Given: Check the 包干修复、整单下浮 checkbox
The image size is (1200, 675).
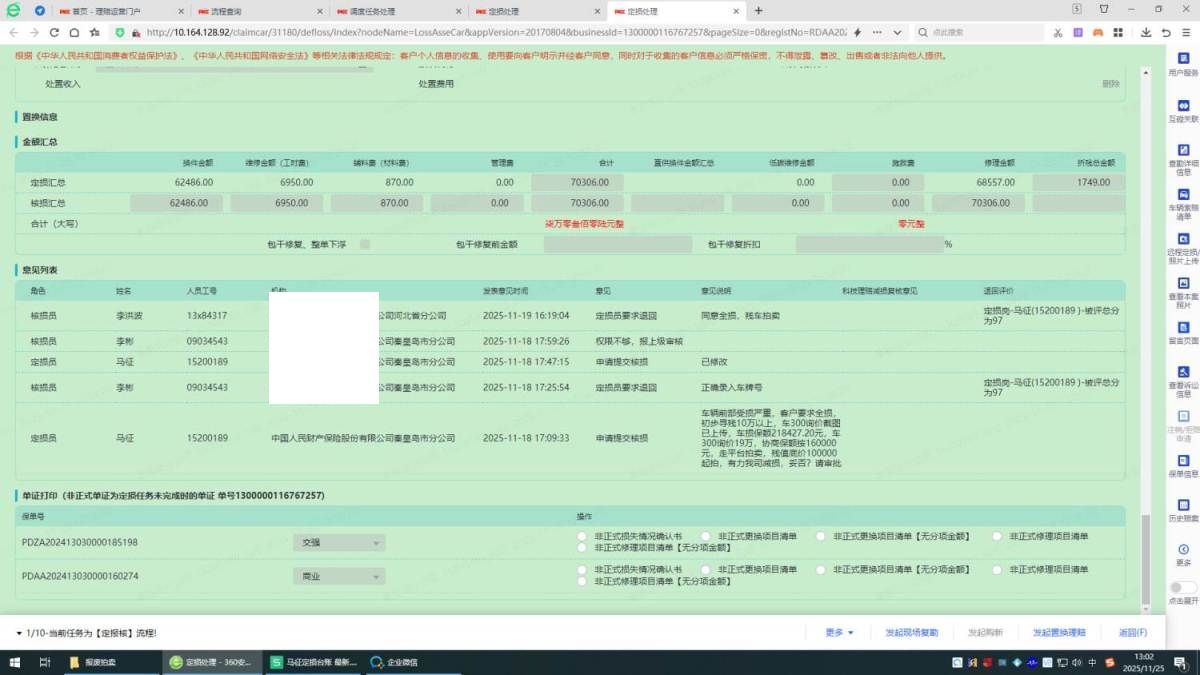Looking at the screenshot, I should tap(365, 244).
